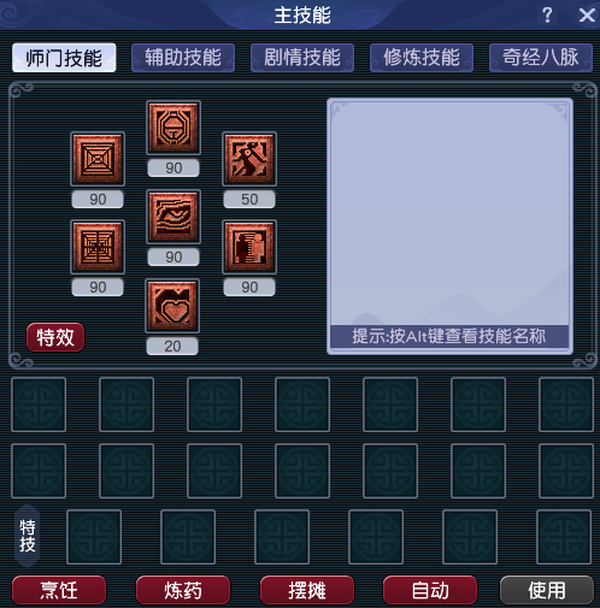This screenshot has width=600, height=608.
Task: Select the 师门技能 tab
Action: point(64,58)
